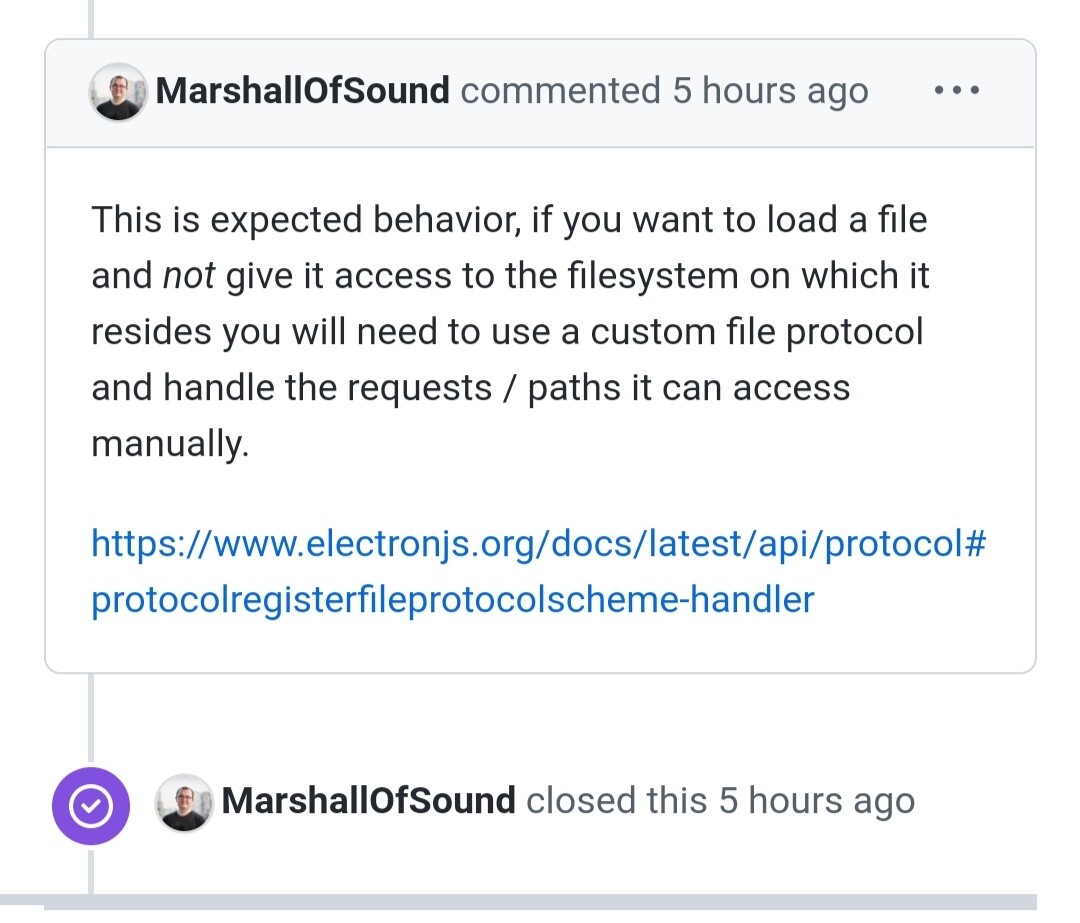
Task: Open MarshallOfSound's profile from the comment header
Action: (x=302, y=90)
